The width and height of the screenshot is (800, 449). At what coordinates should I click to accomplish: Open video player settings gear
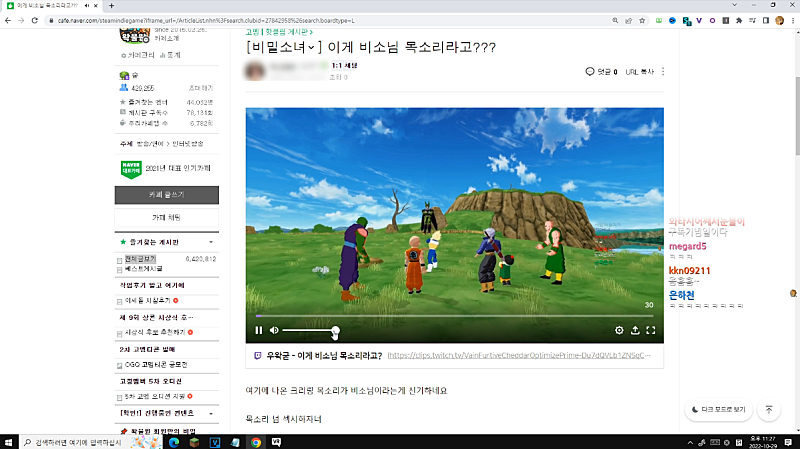point(619,330)
